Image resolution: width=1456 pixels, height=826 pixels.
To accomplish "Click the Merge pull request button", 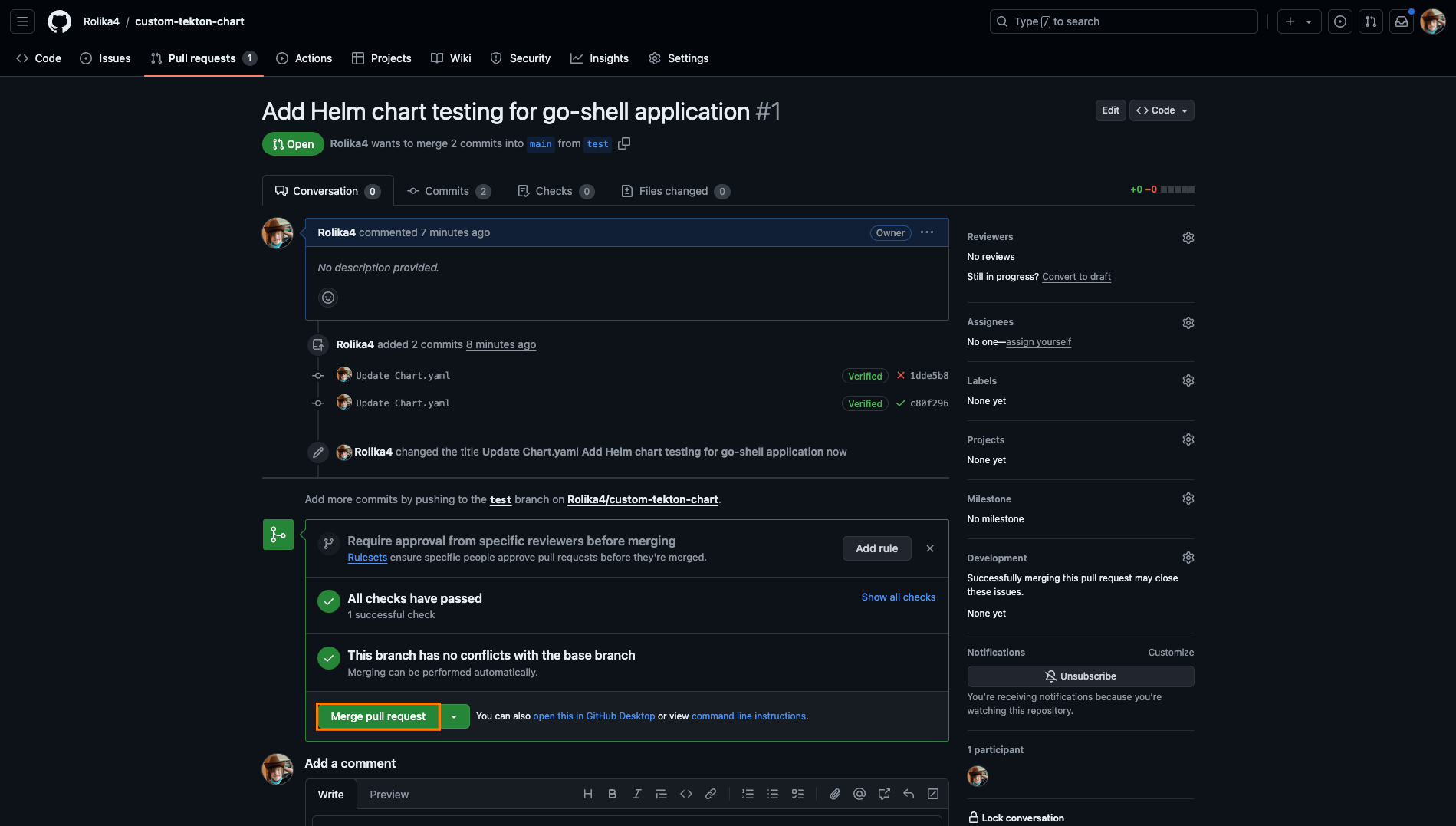I will 378,716.
